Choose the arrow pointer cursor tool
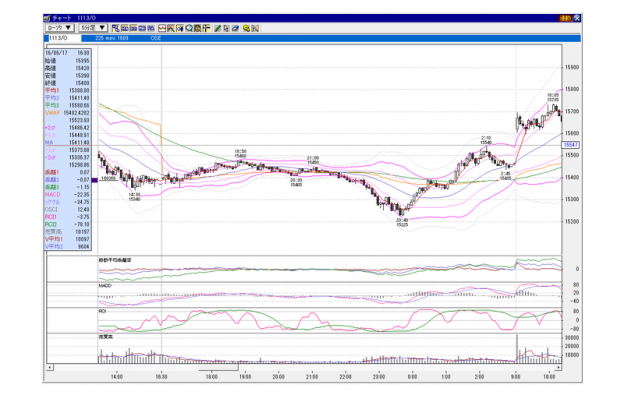624x395 pixels. (x=226, y=28)
